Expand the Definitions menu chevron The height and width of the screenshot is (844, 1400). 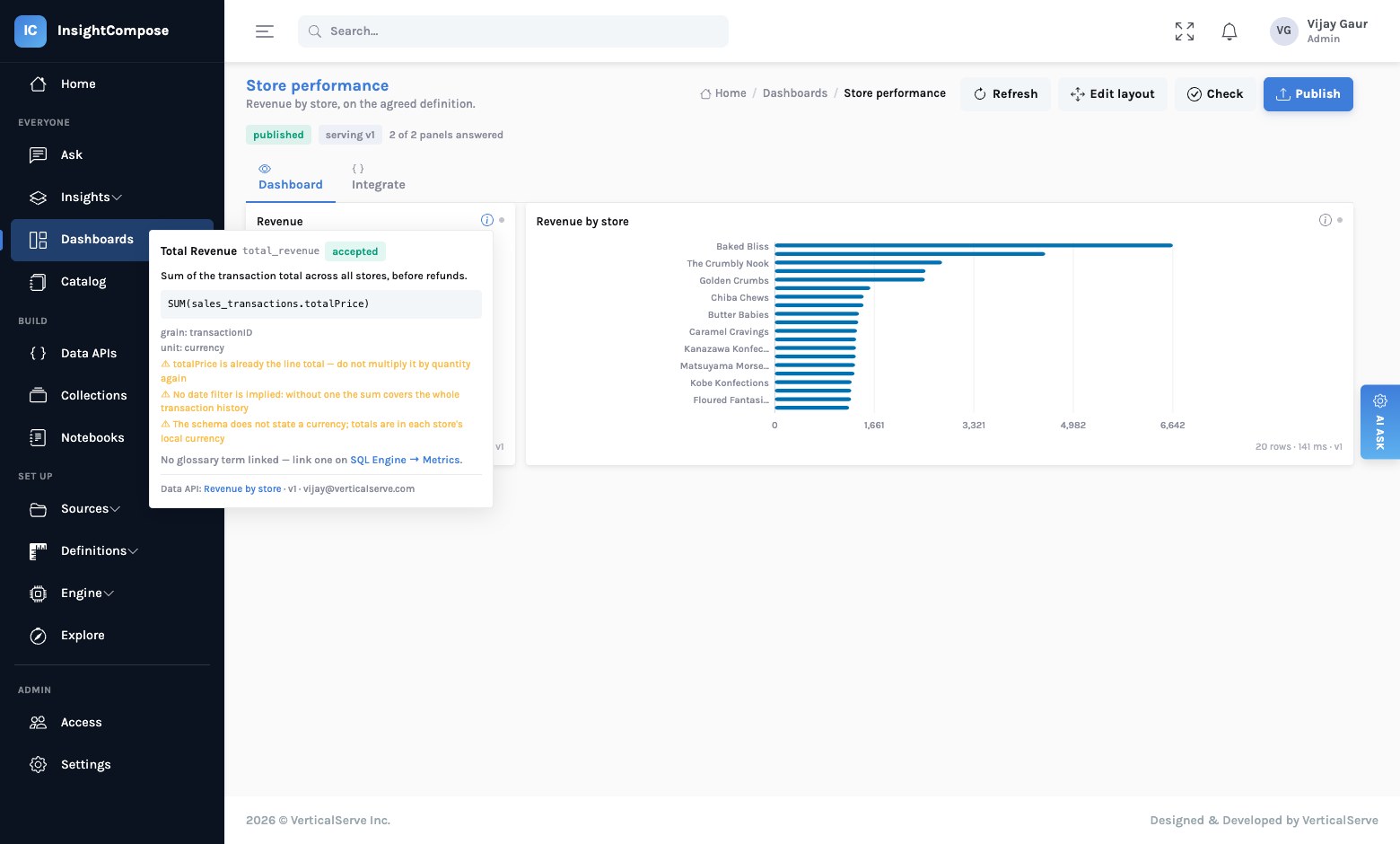tap(133, 551)
